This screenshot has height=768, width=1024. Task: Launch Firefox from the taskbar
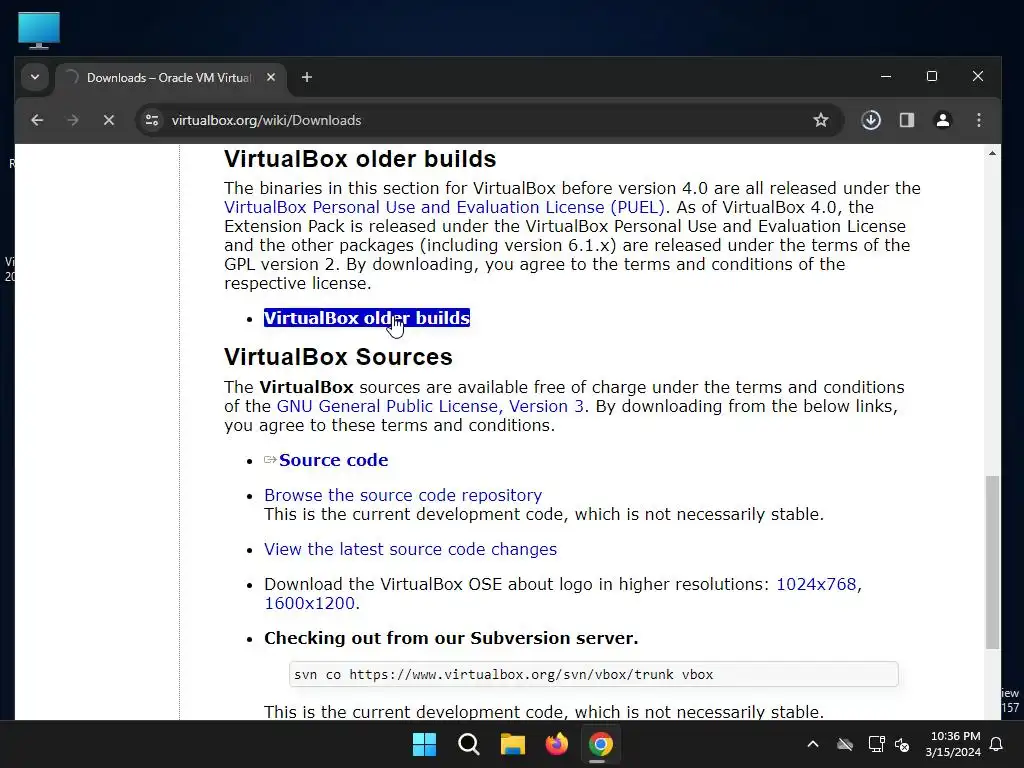pyautogui.click(x=556, y=744)
